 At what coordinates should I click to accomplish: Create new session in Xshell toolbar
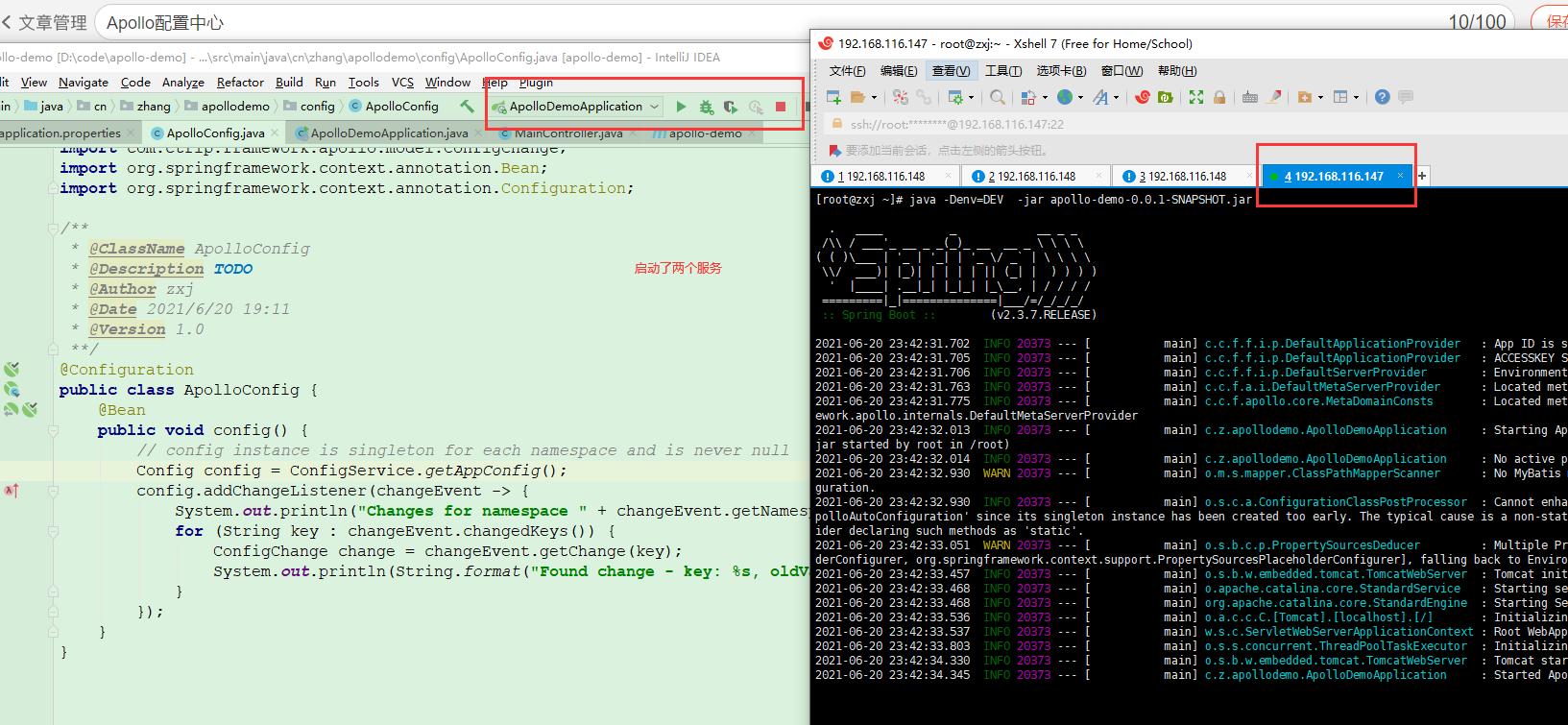click(833, 97)
